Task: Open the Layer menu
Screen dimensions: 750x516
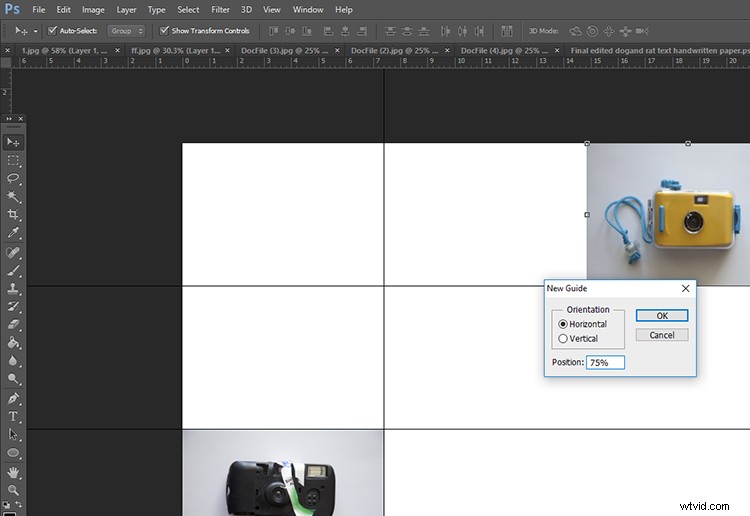Action: click(x=126, y=10)
